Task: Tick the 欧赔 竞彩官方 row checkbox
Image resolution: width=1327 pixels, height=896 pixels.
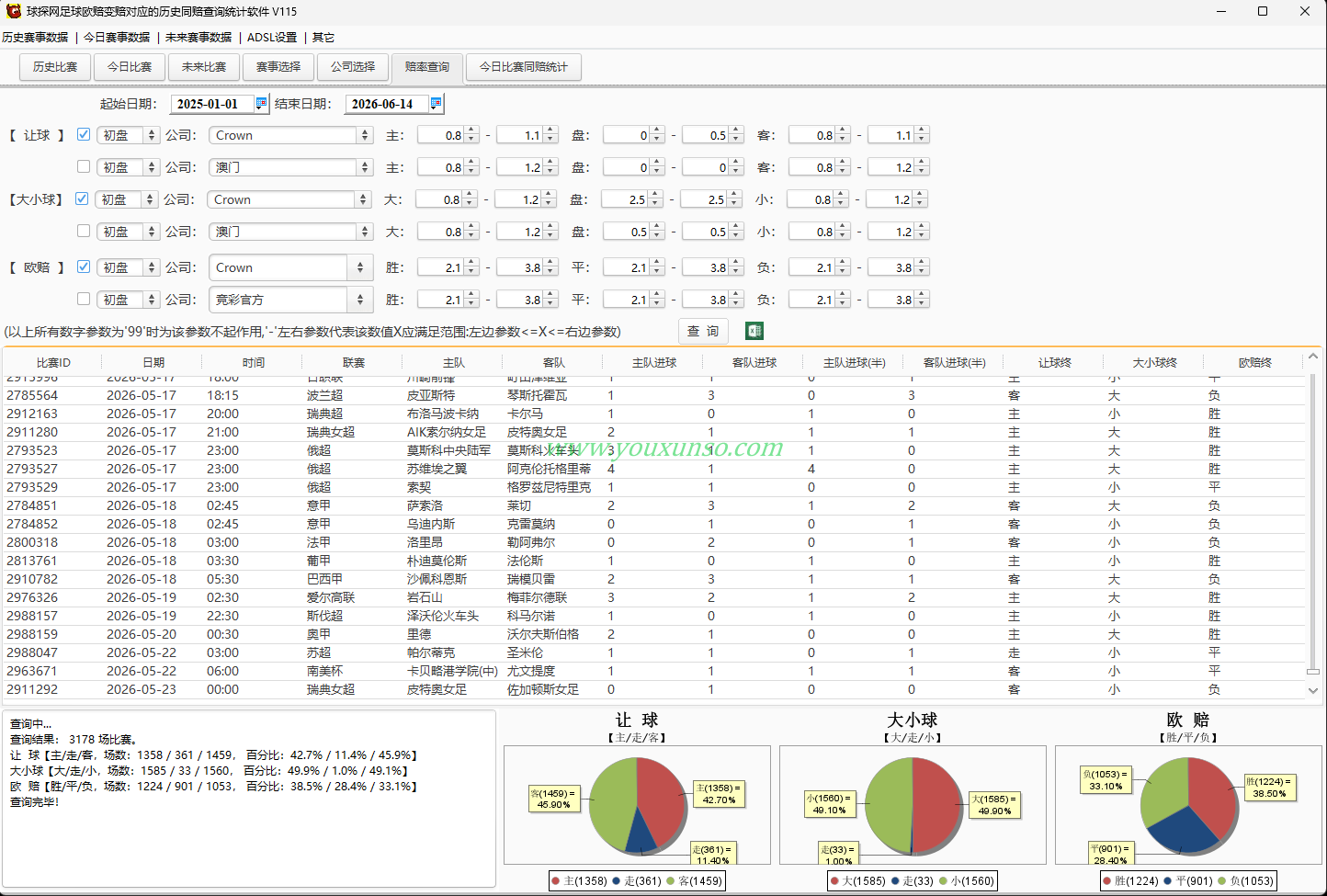Action: pyautogui.click(x=84, y=299)
